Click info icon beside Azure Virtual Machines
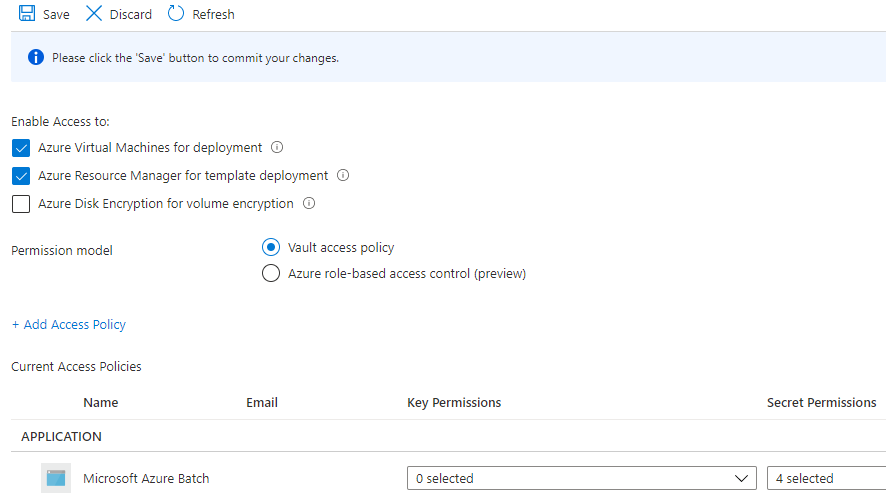This screenshot has height=498, width=886. (x=277, y=147)
